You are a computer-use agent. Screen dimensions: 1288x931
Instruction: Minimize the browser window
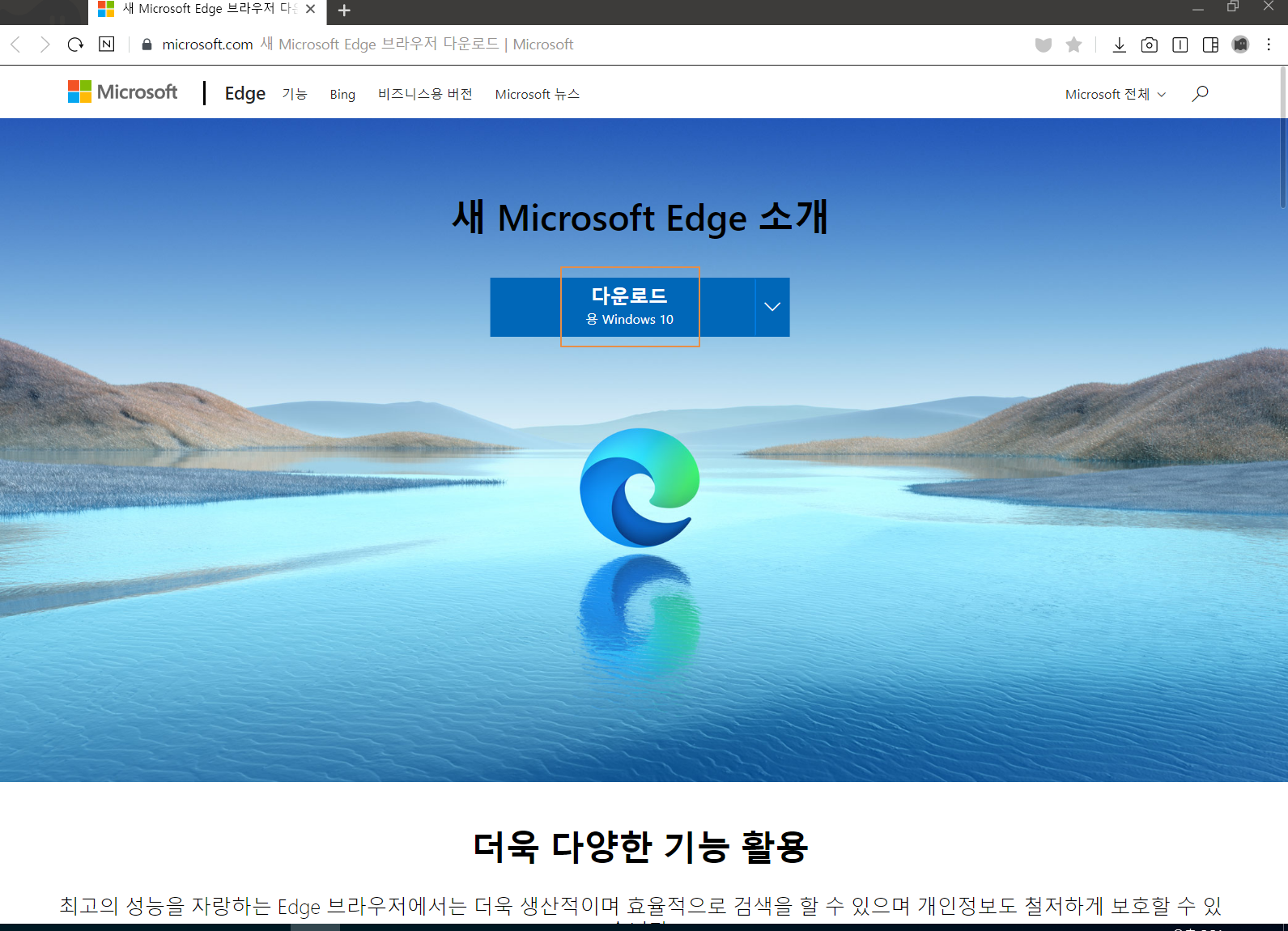[1198, 9]
